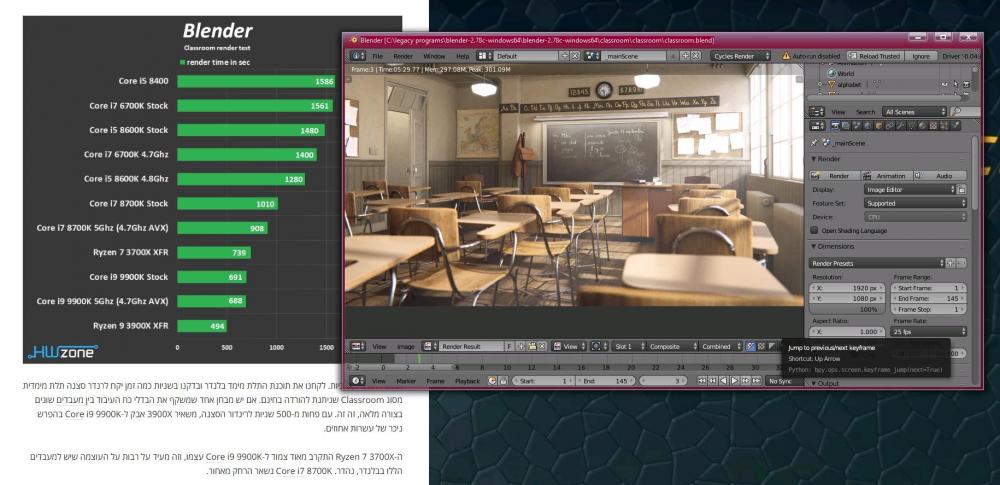Expand alphabet group in the outliner tree
Viewport: 1000px width, 485px height.
tap(820, 84)
